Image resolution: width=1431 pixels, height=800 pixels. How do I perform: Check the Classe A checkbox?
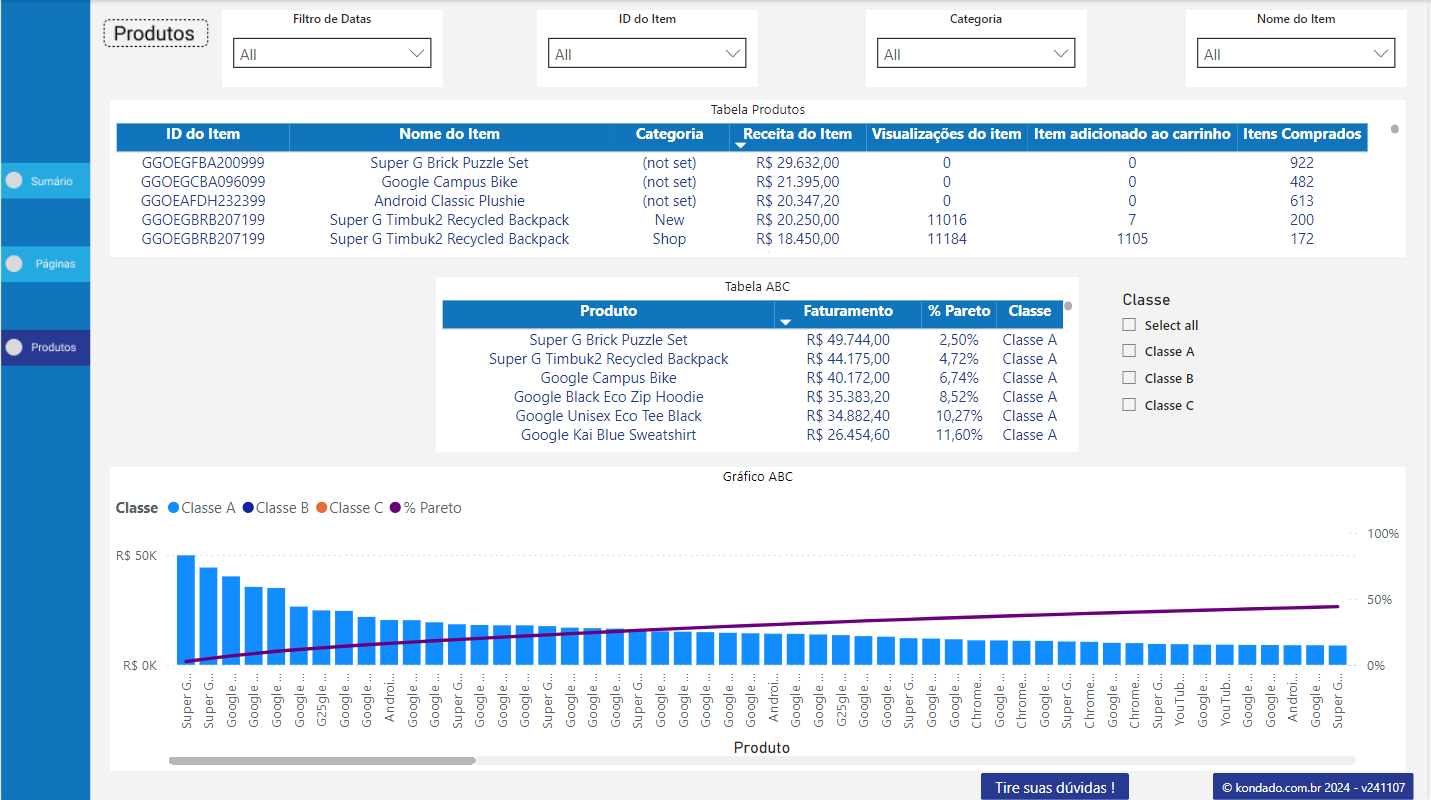click(x=1131, y=351)
